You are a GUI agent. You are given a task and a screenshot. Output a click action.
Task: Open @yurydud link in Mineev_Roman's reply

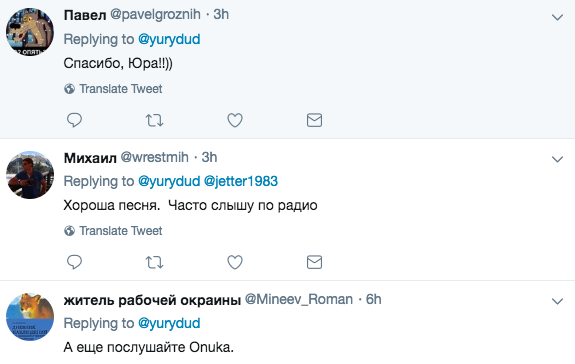pyautogui.click(x=169, y=323)
